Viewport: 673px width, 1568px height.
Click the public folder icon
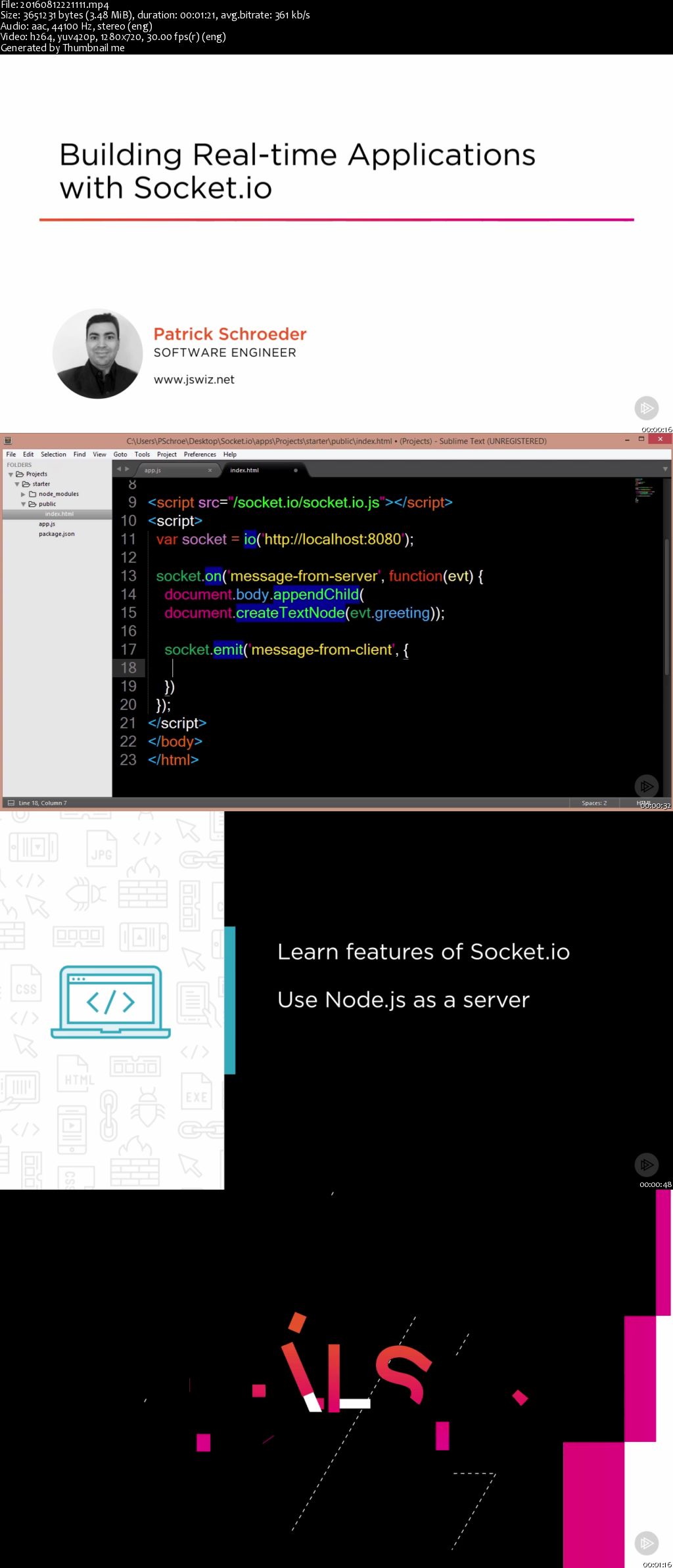(32, 504)
